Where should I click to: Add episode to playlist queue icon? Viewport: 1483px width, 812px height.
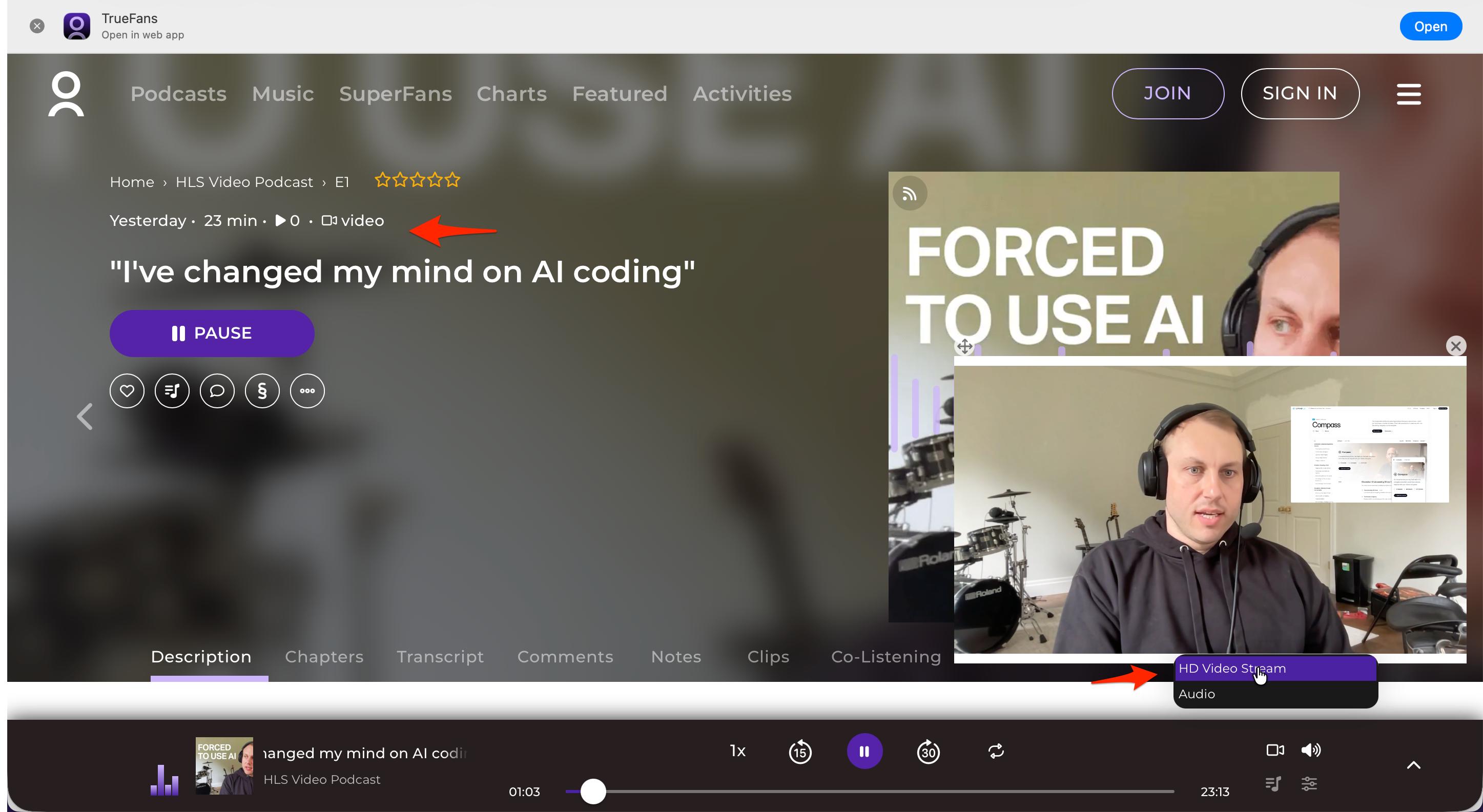[x=172, y=391]
